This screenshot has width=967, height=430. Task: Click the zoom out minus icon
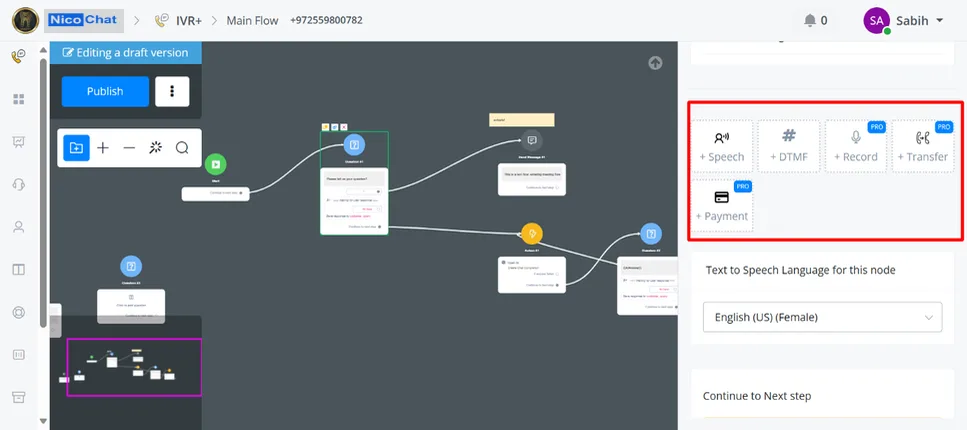coord(129,147)
